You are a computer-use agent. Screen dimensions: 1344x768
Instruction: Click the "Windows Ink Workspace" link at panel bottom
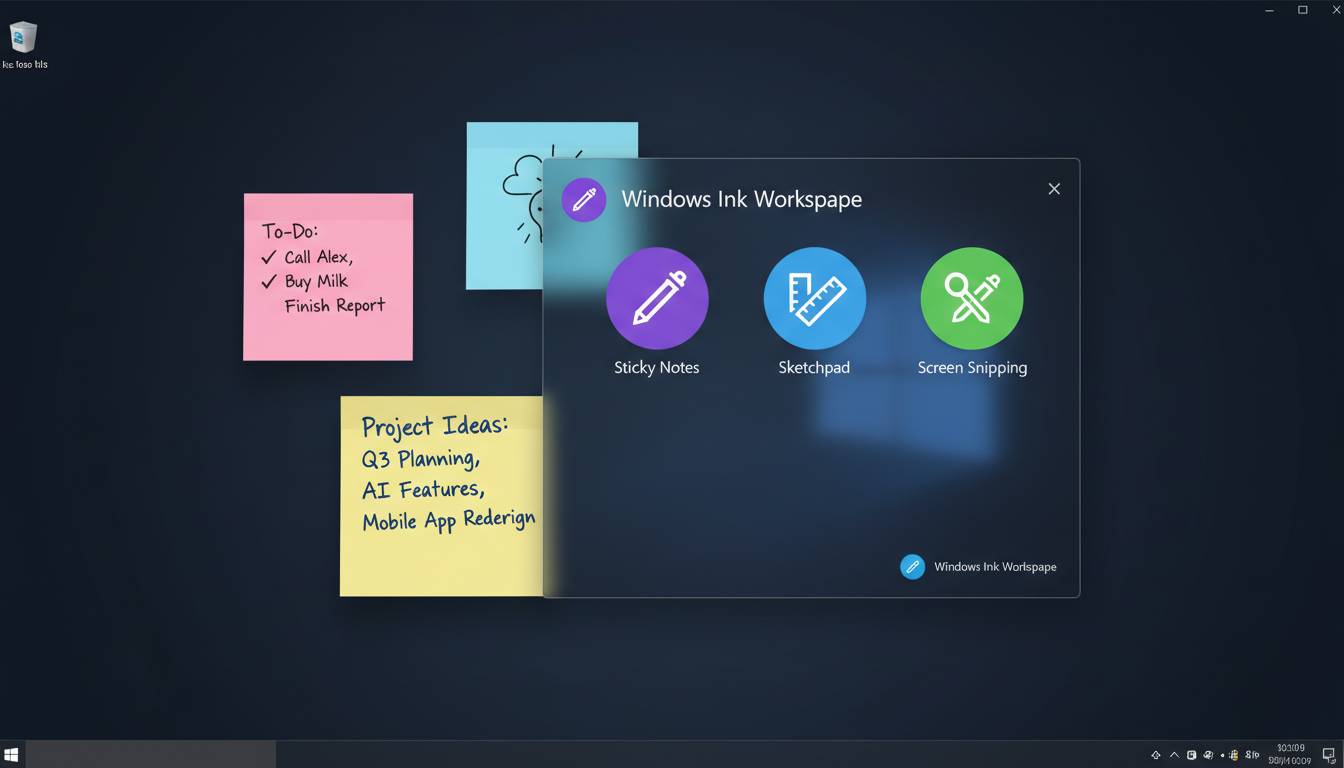995,567
